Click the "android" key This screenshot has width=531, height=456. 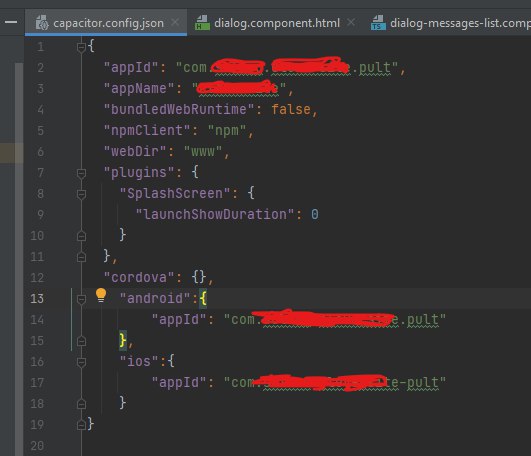coord(155,299)
